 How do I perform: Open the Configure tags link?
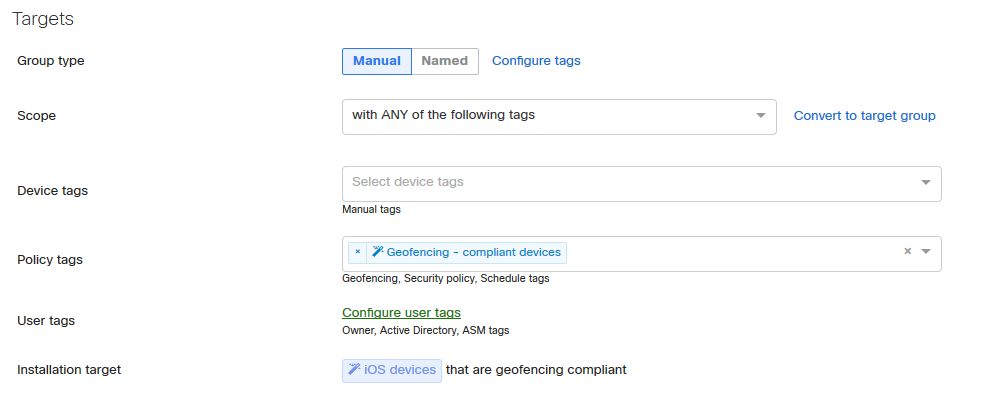pos(536,60)
